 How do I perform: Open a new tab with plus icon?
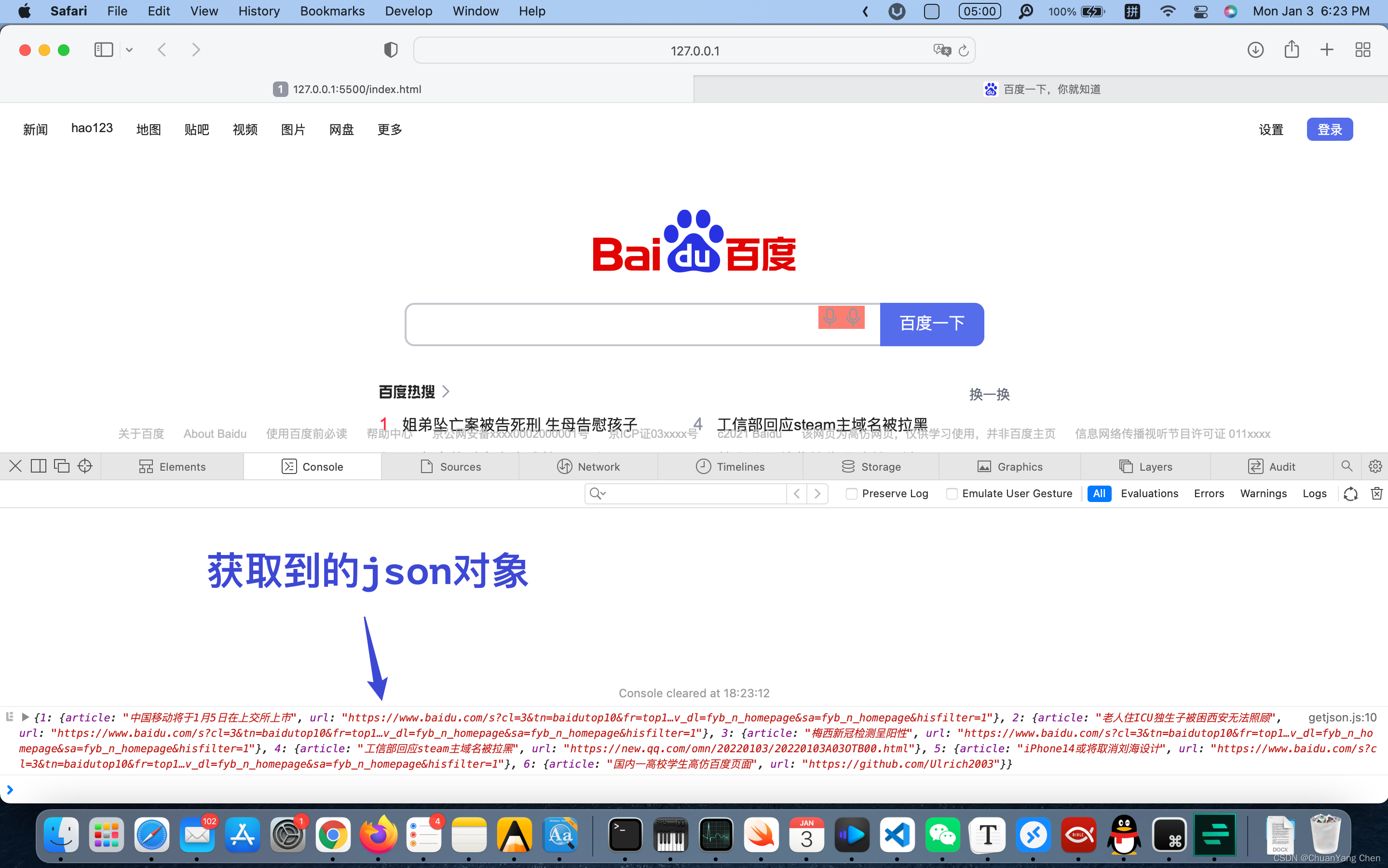[1327, 50]
